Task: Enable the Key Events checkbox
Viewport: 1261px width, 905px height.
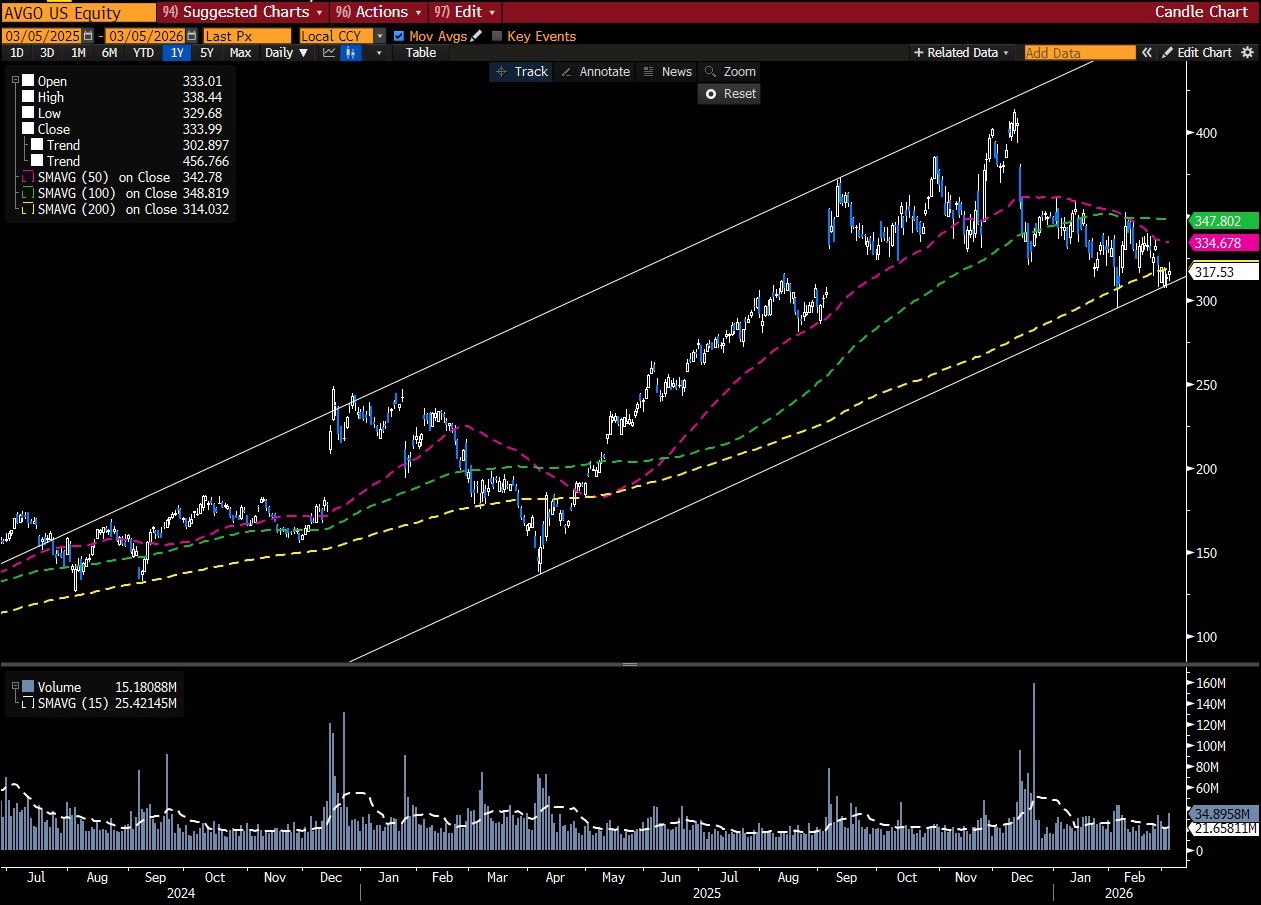Action: tap(497, 36)
